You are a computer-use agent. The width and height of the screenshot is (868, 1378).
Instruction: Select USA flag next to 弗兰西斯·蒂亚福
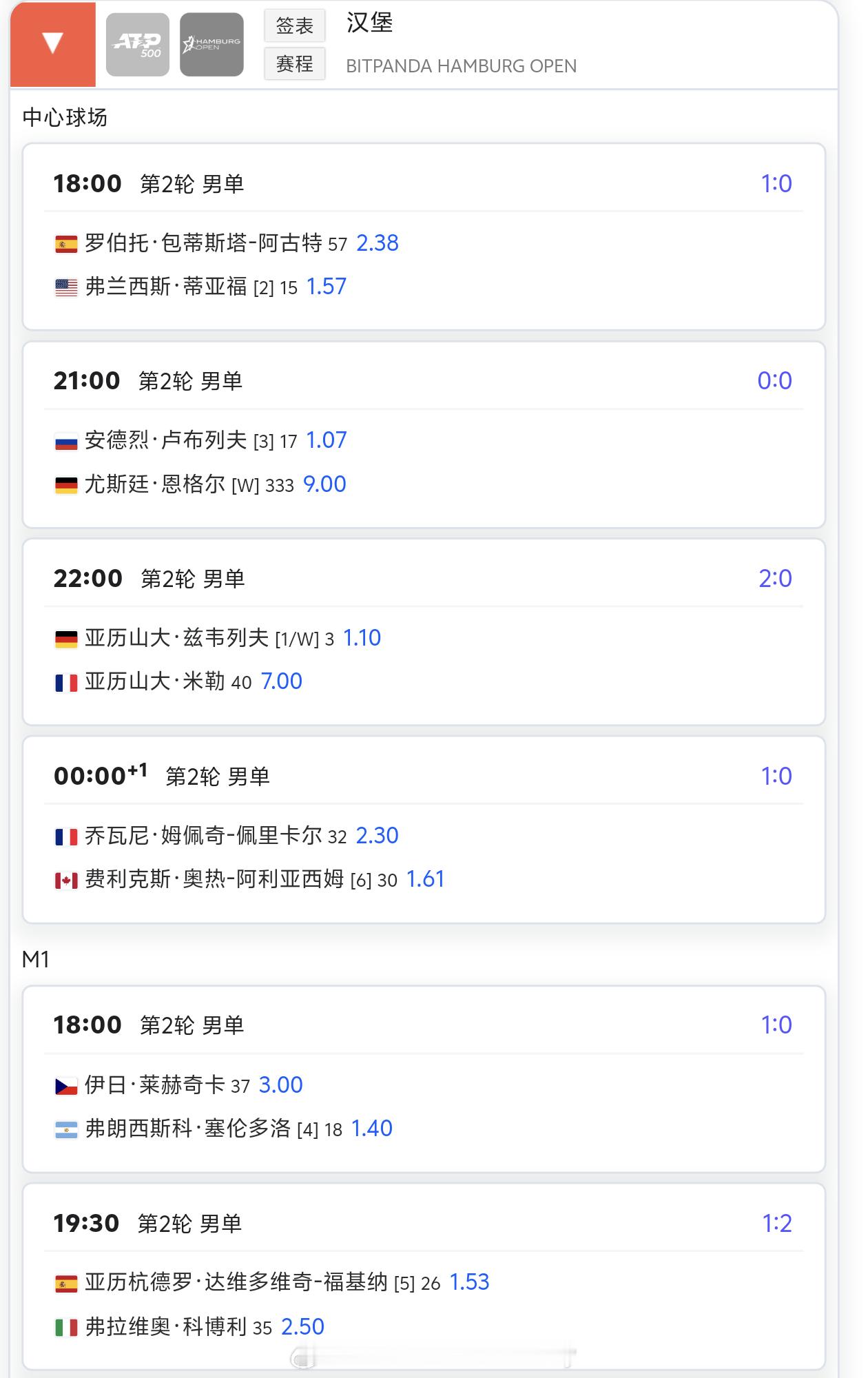click(66, 287)
